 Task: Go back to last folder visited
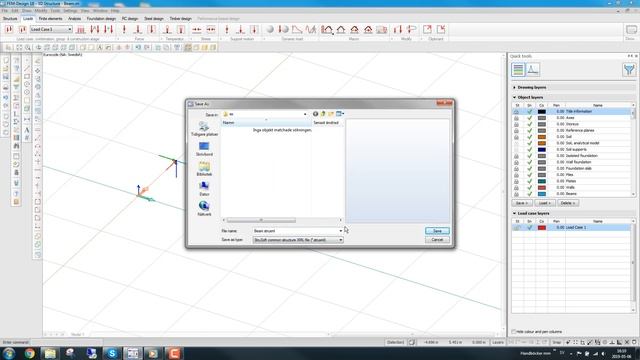tap(316, 114)
